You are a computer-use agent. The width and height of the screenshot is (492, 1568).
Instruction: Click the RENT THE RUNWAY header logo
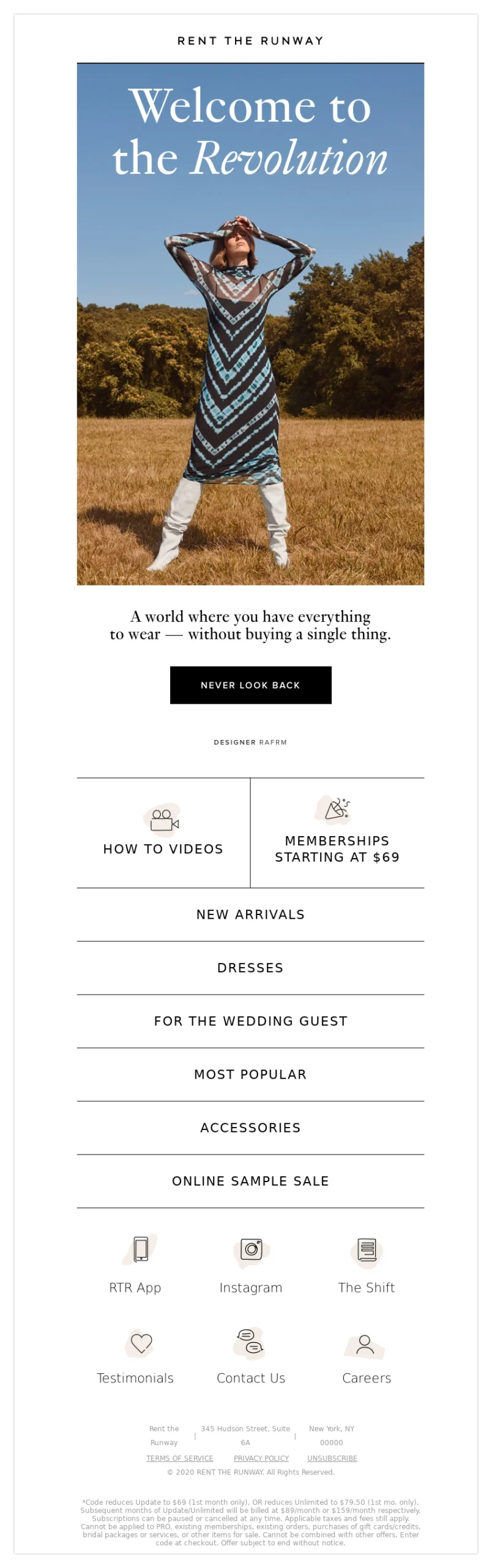[x=250, y=41]
